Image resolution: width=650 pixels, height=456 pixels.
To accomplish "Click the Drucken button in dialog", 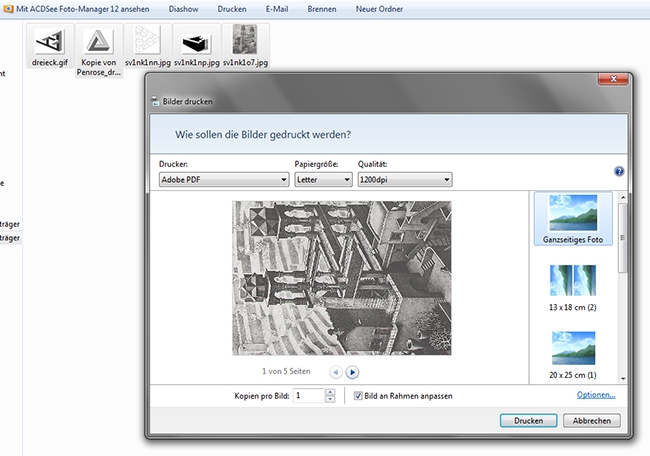I will tap(529, 420).
